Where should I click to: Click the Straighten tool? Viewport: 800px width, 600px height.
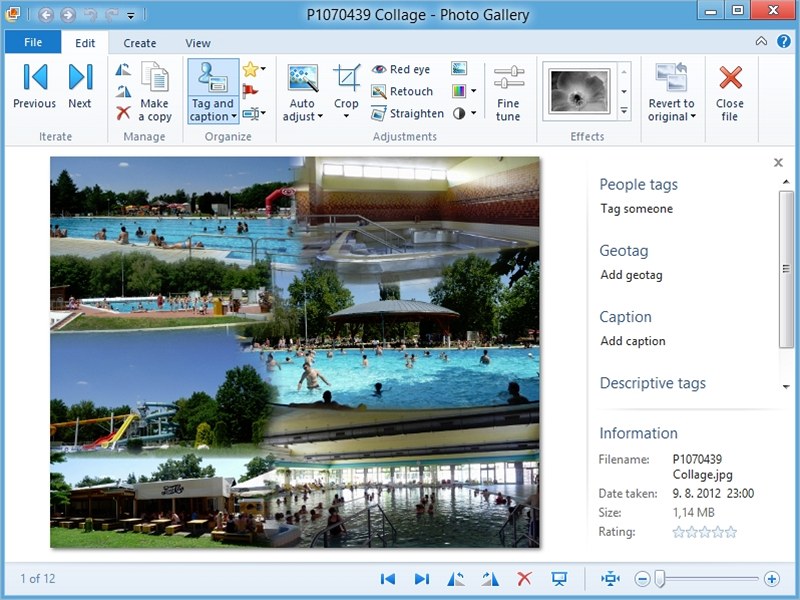pyautogui.click(x=407, y=114)
